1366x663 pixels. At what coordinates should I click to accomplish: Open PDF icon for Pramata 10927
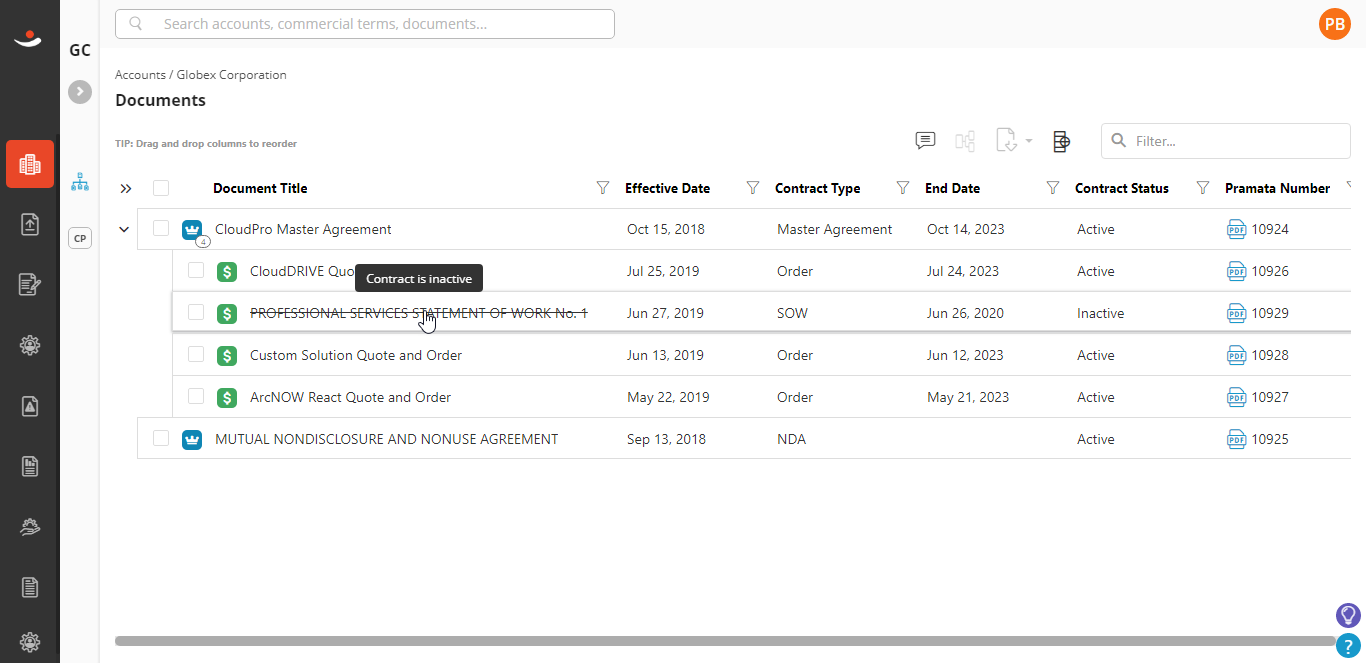(1237, 398)
